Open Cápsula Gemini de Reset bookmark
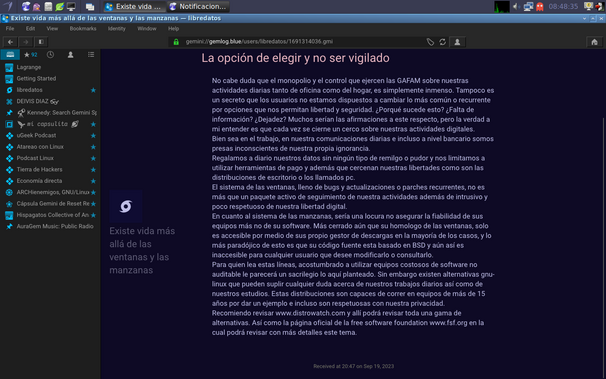 pos(50,204)
